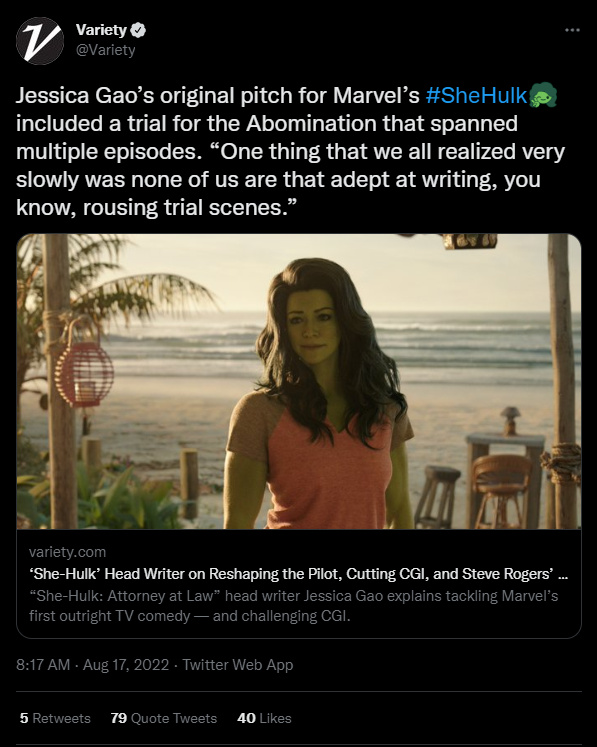Click the number 79 before Quote Tweets

click(119, 718)
